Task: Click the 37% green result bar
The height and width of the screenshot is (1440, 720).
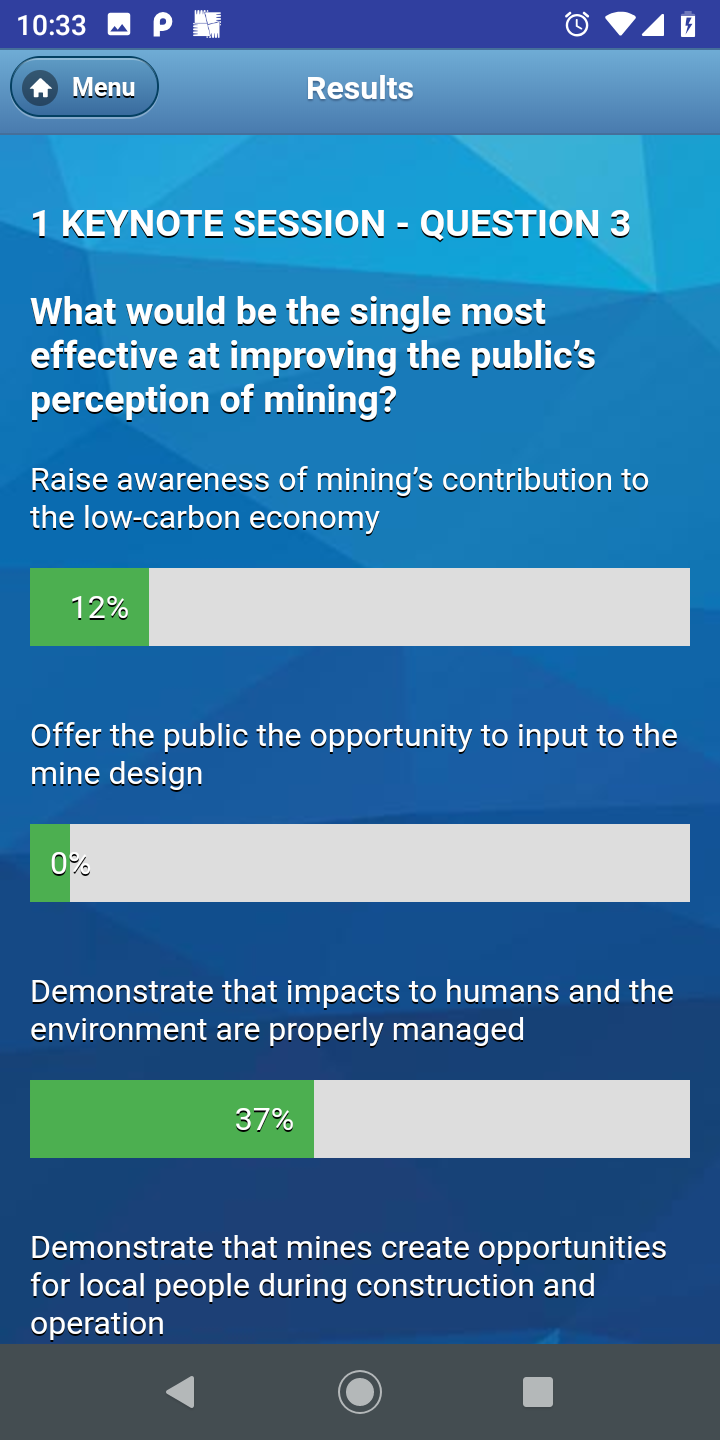Action: click(x=172, y=1119)
